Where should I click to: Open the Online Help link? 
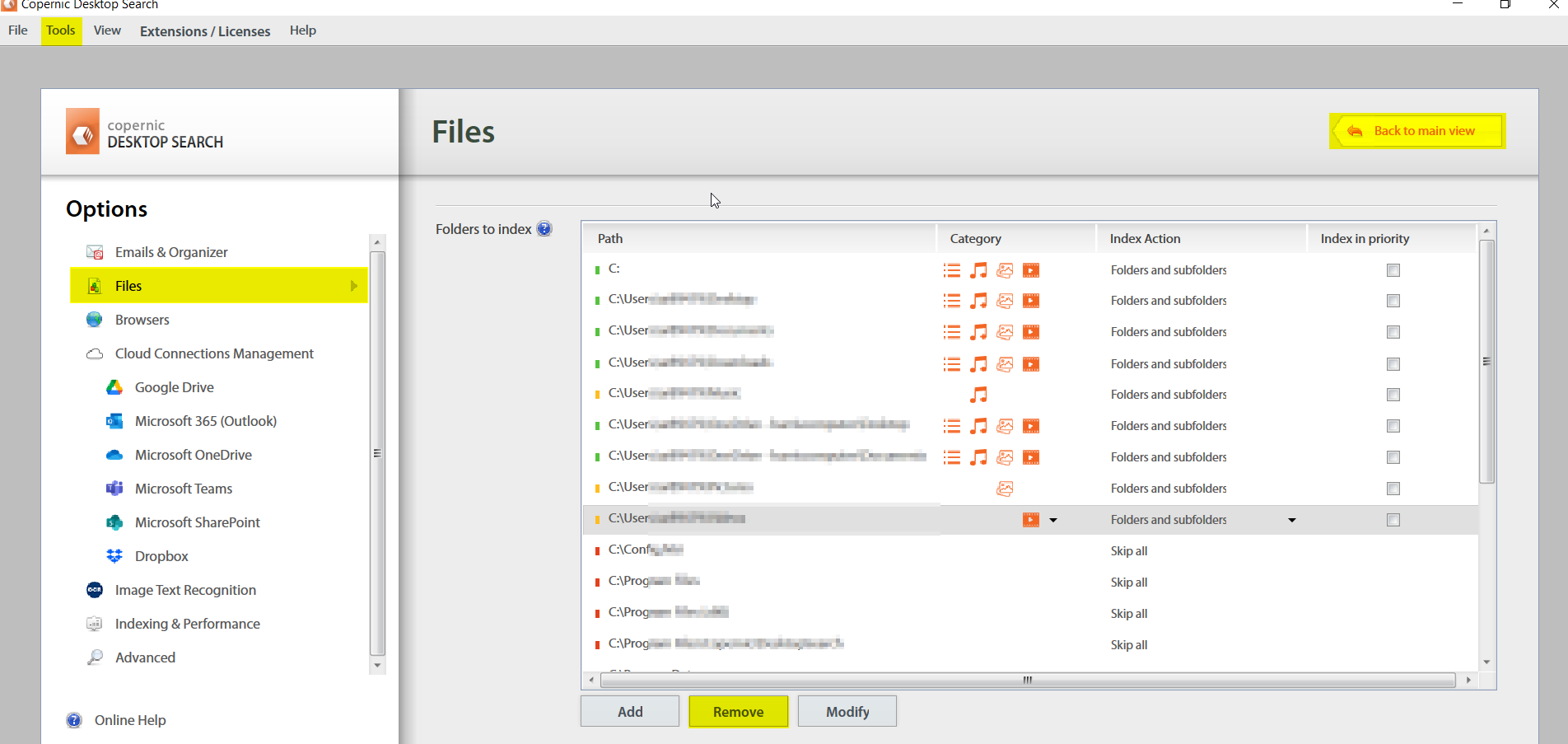[130, 720]
